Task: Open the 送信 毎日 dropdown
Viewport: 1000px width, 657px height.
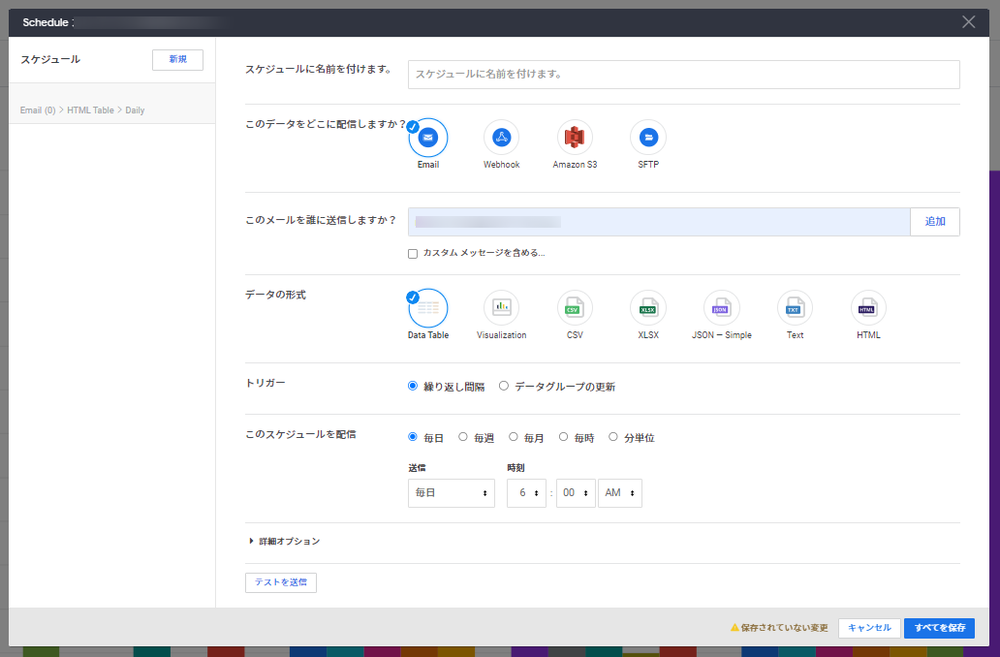Action: [451, 493]
